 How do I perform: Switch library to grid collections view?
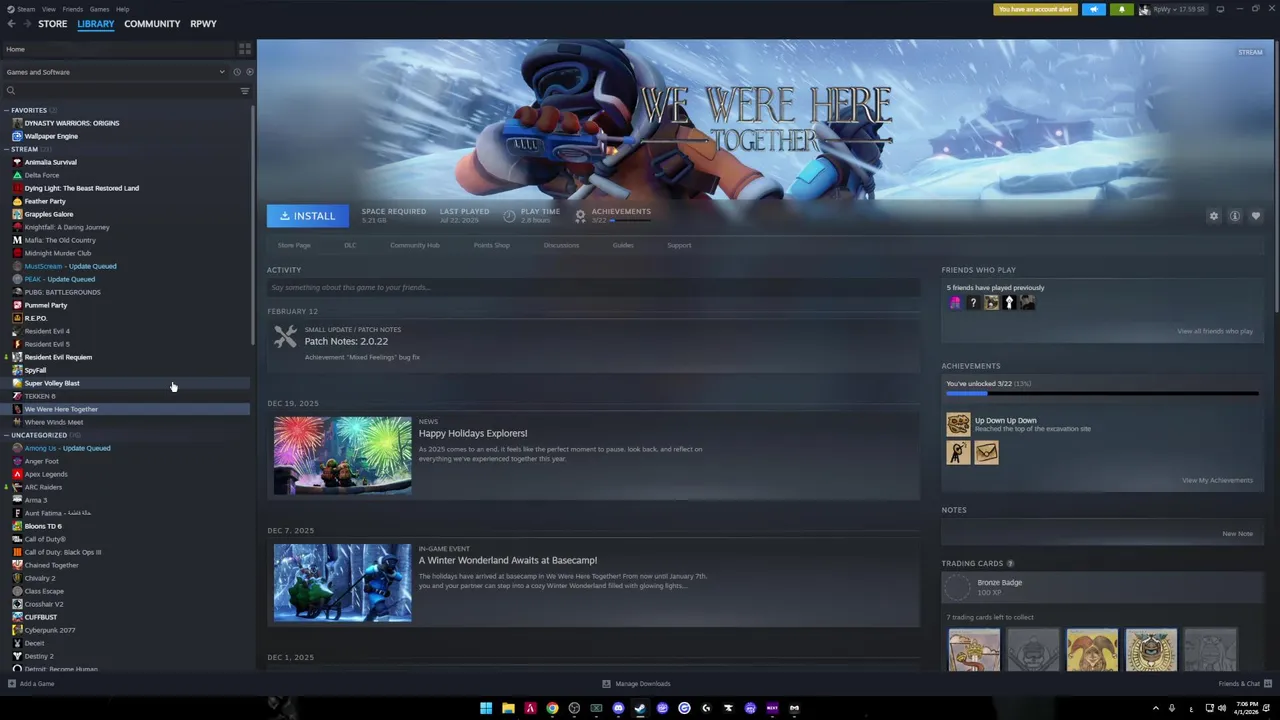pyautogui.click(x=244, y=49)
